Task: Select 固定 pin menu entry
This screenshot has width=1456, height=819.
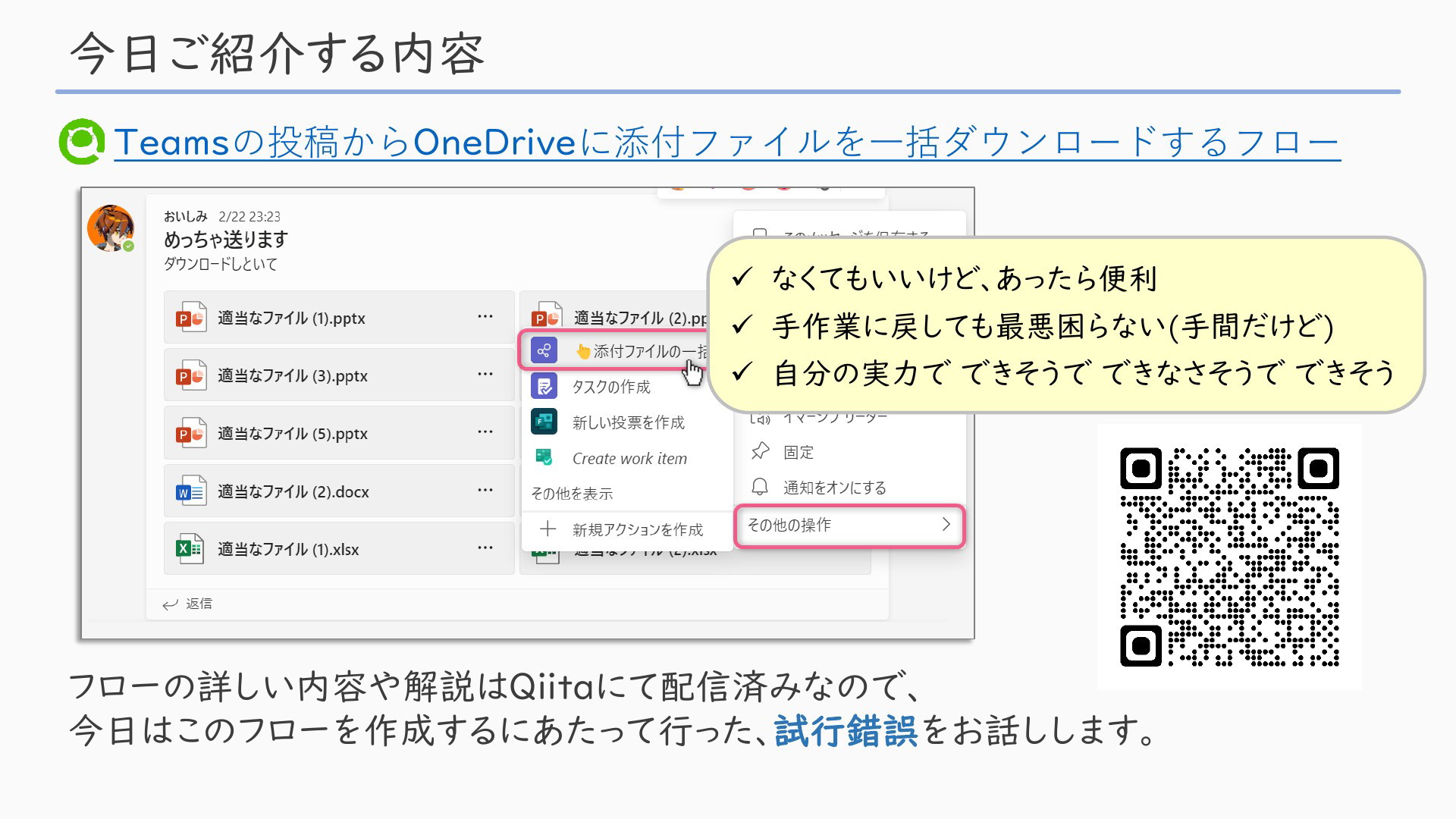Action: tap(849, 452)
